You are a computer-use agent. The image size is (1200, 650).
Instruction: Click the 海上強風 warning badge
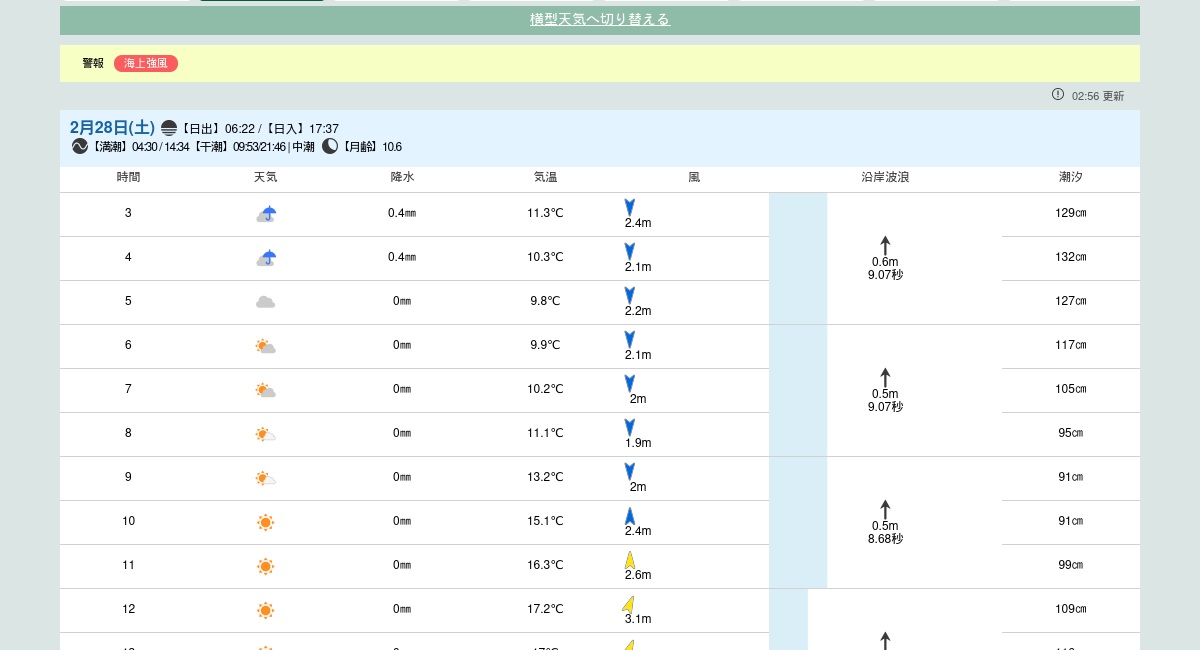(146, 64)
